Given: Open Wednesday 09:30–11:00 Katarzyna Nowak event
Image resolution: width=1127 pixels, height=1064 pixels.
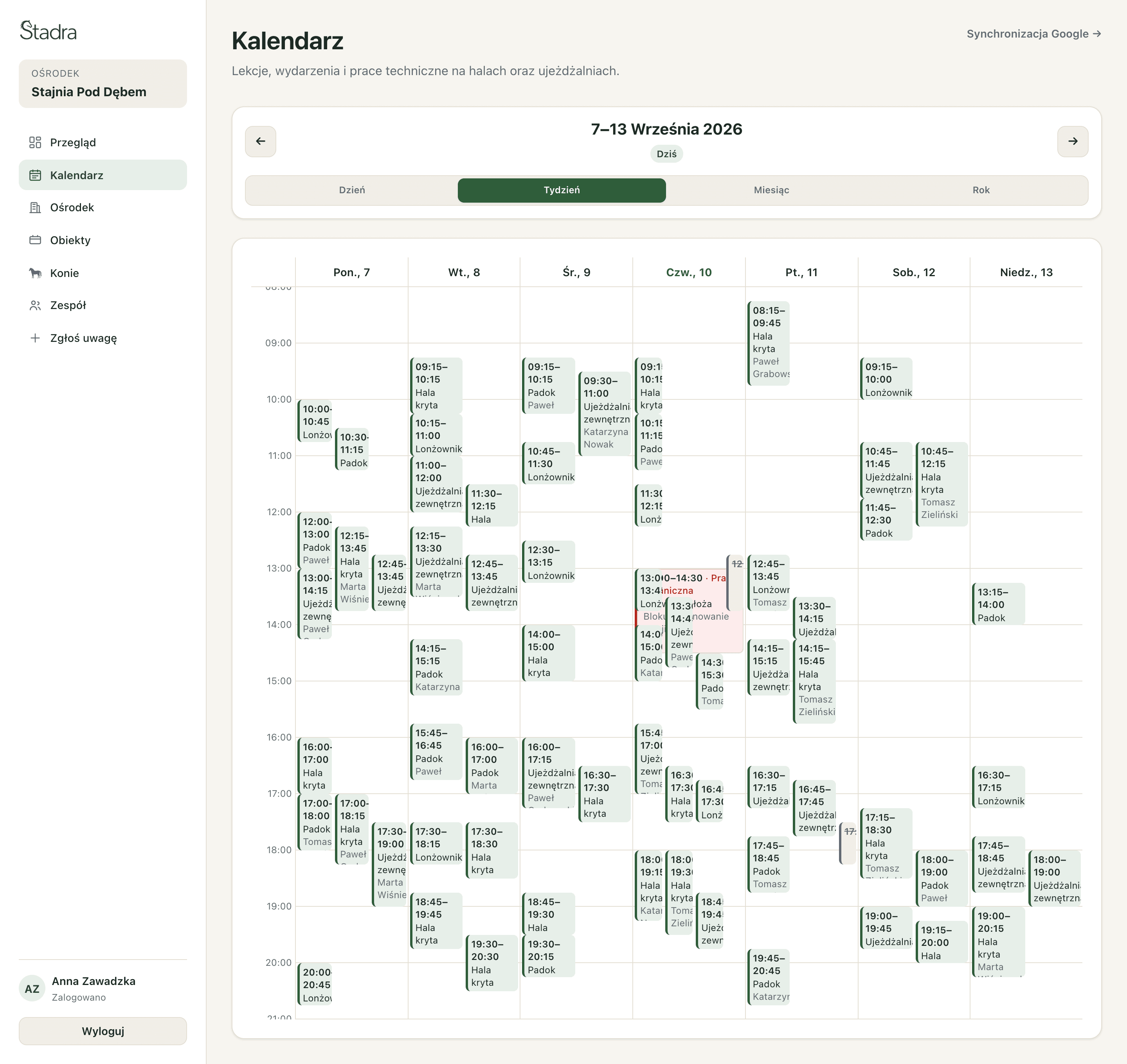Looking at the screenshot, I should coord(605,413).
